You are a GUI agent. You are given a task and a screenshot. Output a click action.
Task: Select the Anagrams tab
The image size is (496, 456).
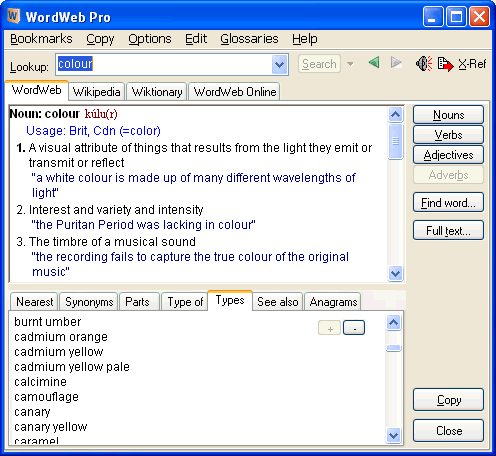click(333, 302)
